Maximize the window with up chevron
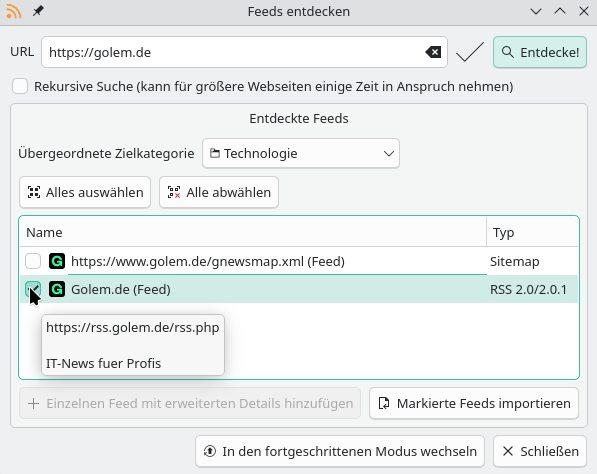 coord(560,11)
